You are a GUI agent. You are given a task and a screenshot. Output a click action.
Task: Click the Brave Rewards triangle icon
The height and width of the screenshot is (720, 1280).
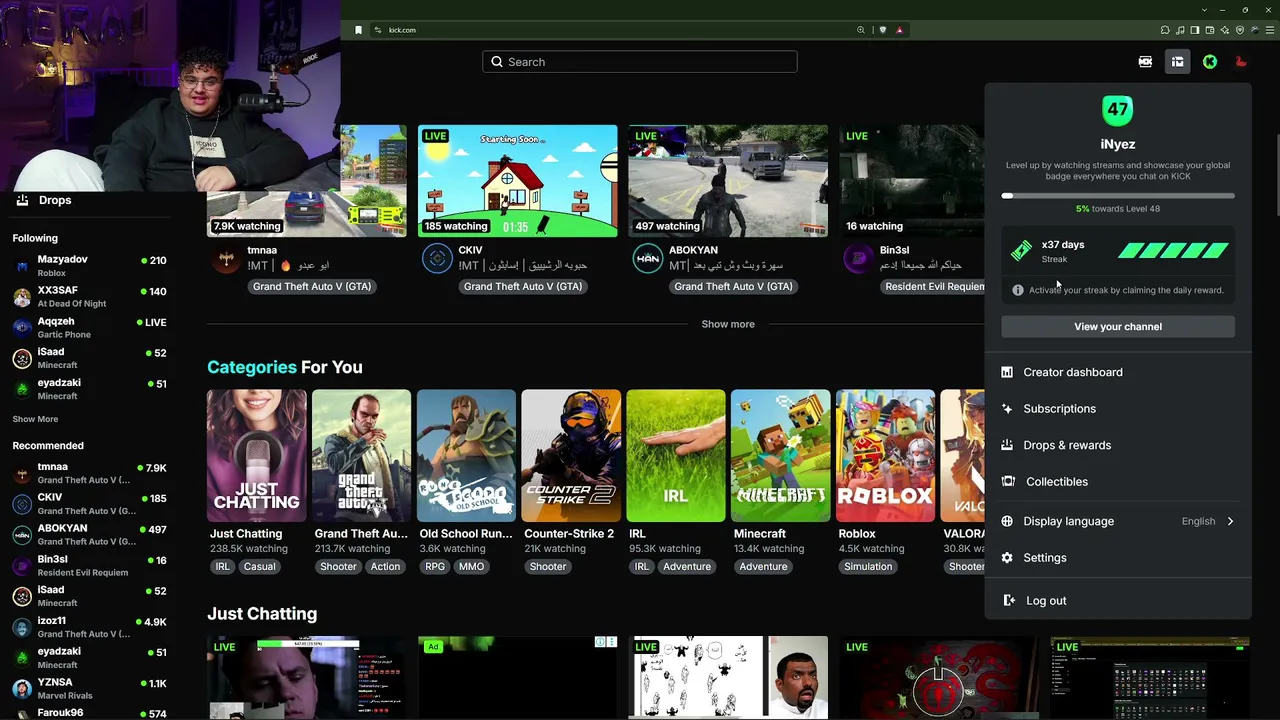[x=899, y=30]
